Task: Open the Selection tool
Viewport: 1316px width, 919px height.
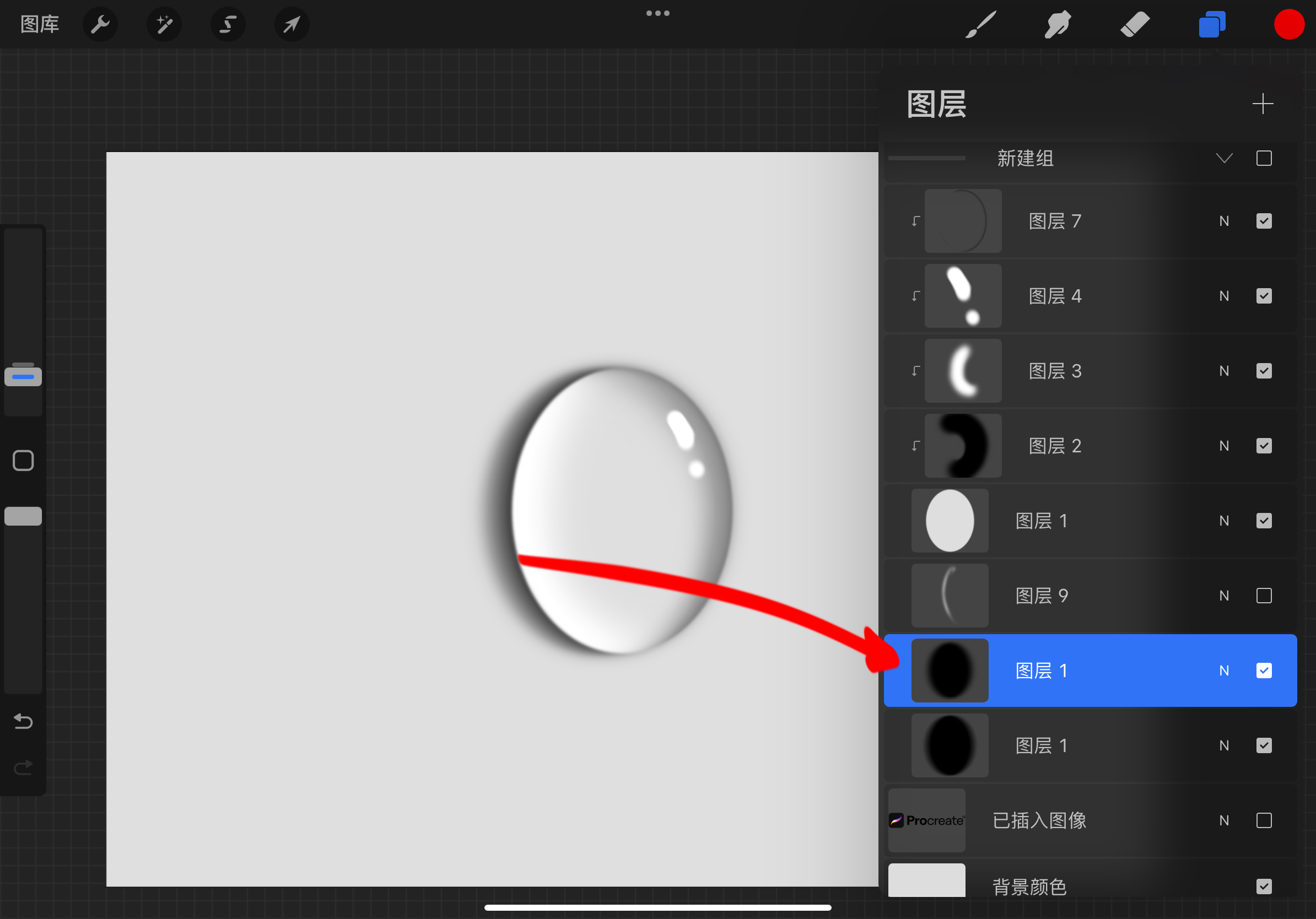Action: click(x=228, y=25)
